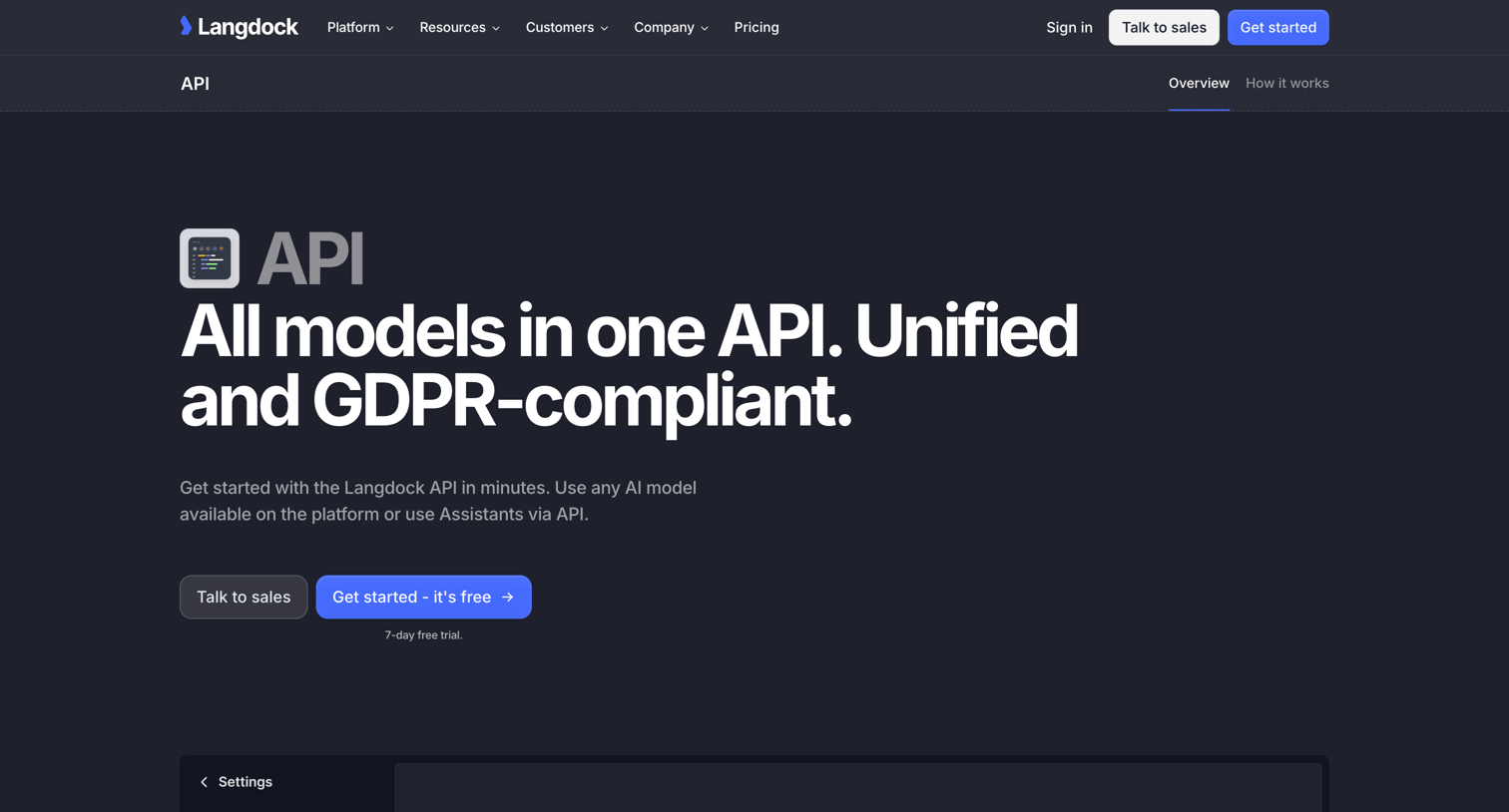Click the 7-day free trial text
This screenshot has width=1509, height=812.
pos(423,635)
